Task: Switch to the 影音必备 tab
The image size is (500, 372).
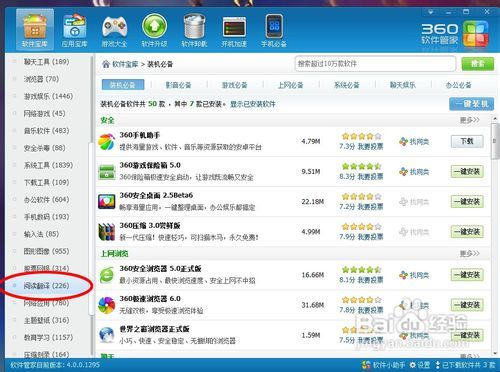Action: click(179, 85)
